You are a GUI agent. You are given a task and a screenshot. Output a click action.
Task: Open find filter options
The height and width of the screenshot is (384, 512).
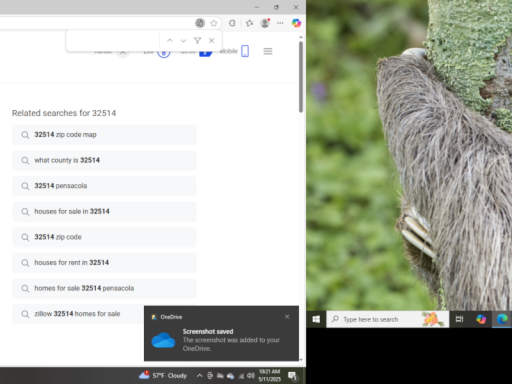coord(197,41)
